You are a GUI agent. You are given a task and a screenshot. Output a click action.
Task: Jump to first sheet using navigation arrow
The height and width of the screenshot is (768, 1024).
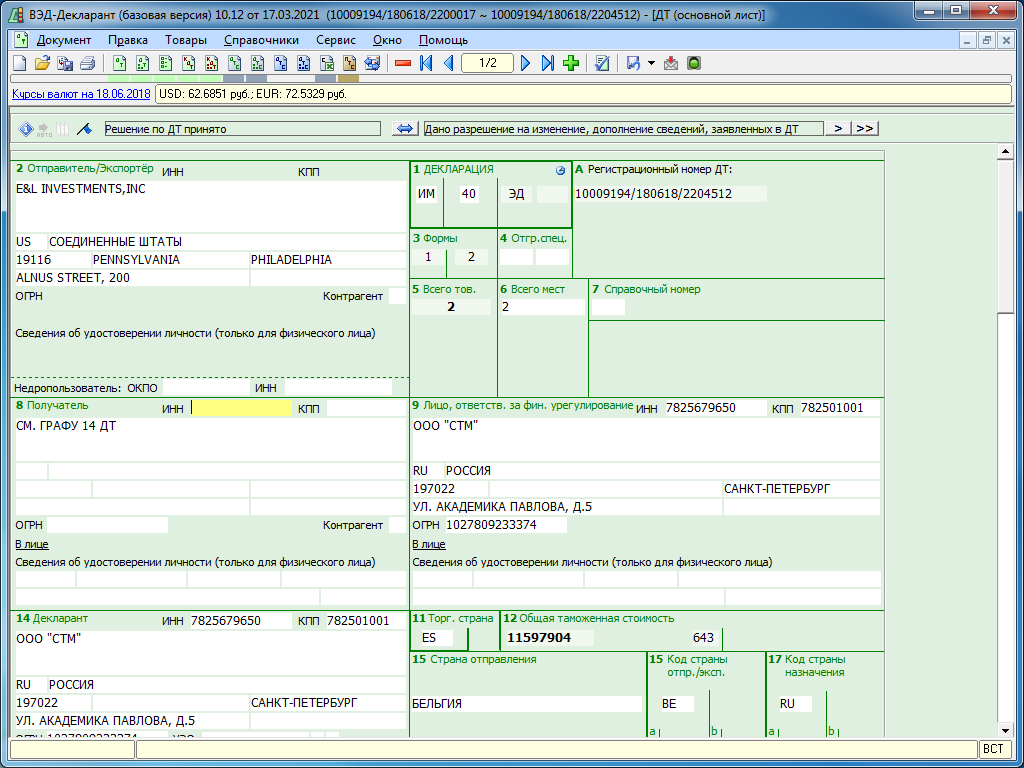(x=426, y=63)
